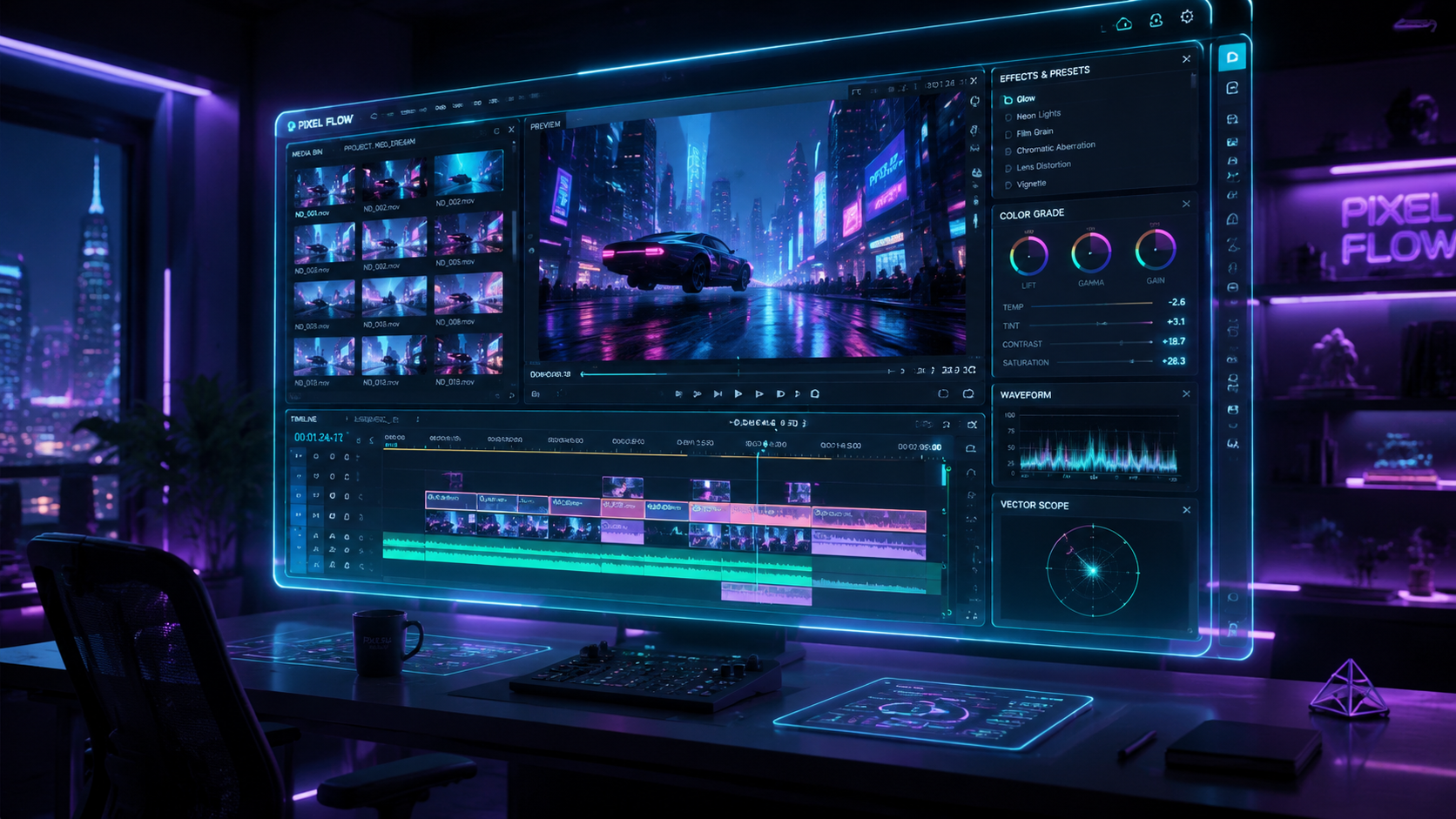The width and height of the screenshot is (1456, 819).
Task: Open the user account icon
Action: tap(1156, 20)
